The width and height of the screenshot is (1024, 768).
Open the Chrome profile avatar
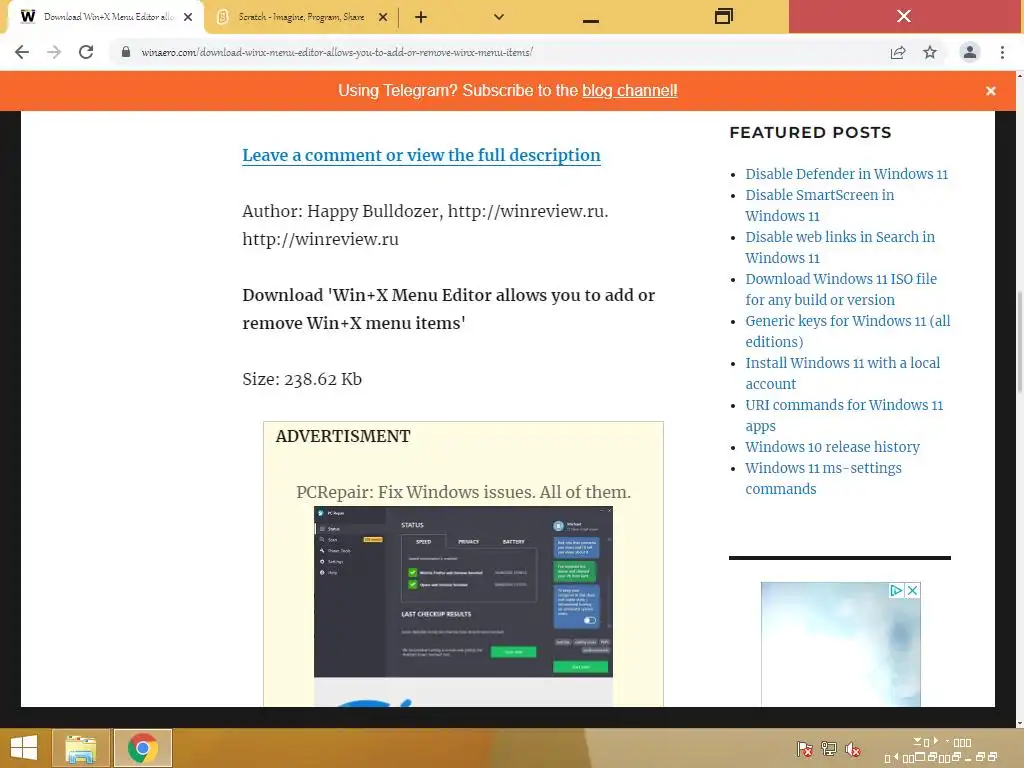(970, 52)
